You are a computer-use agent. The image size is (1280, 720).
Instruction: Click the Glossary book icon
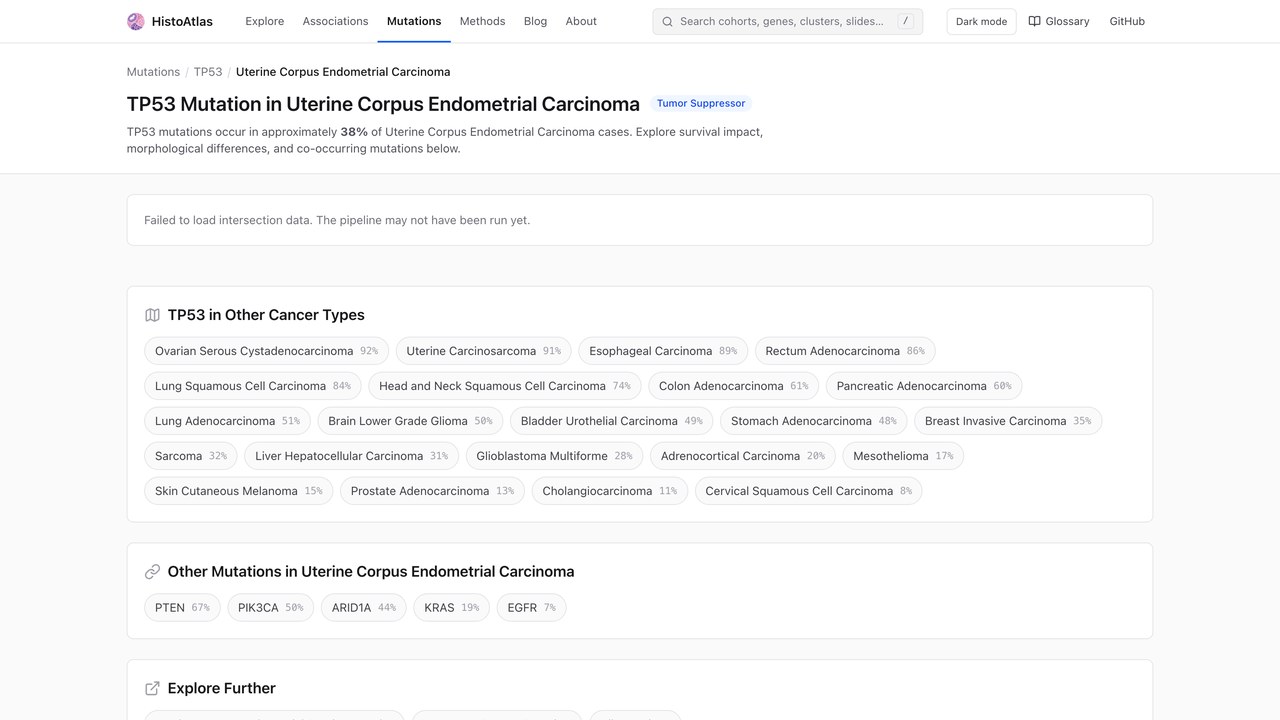pos(1034,21)
